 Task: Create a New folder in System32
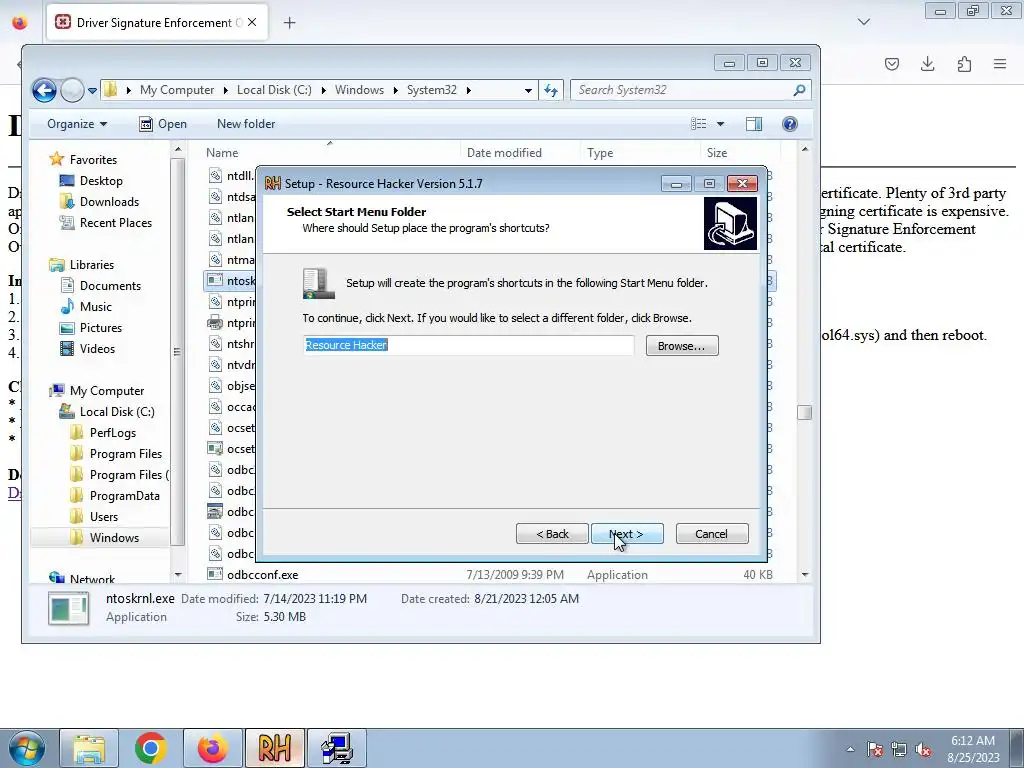(246, 123)
